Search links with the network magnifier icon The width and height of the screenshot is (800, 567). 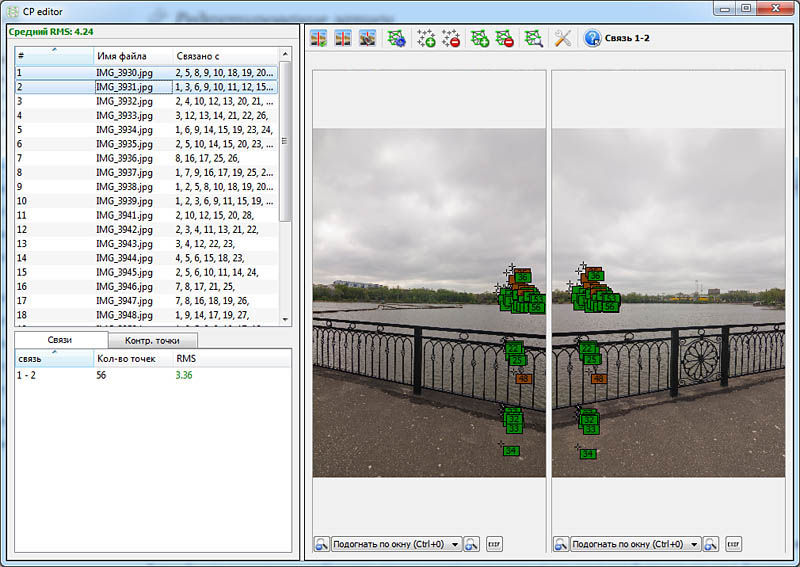(x=534, y=38)
